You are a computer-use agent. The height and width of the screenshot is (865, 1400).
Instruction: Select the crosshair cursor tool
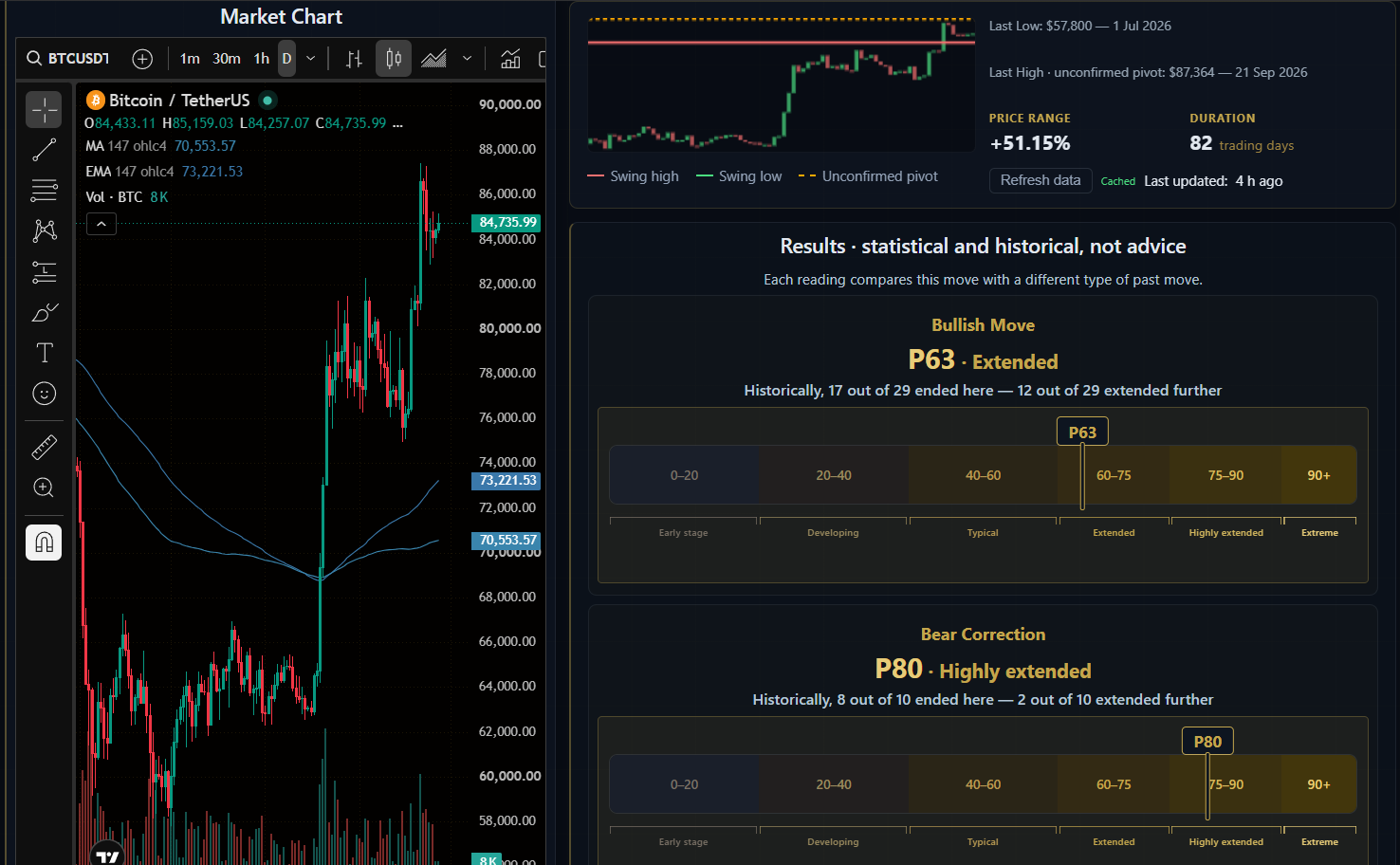pyautogui.click(x=44, y=110)
